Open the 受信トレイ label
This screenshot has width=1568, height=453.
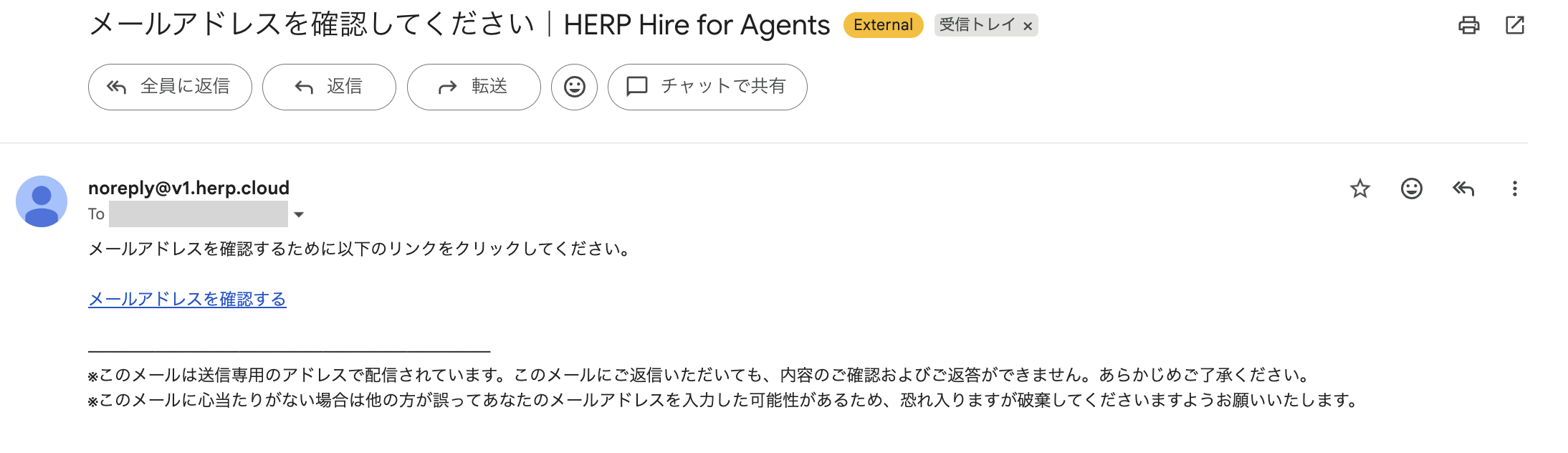pos(977,25)
